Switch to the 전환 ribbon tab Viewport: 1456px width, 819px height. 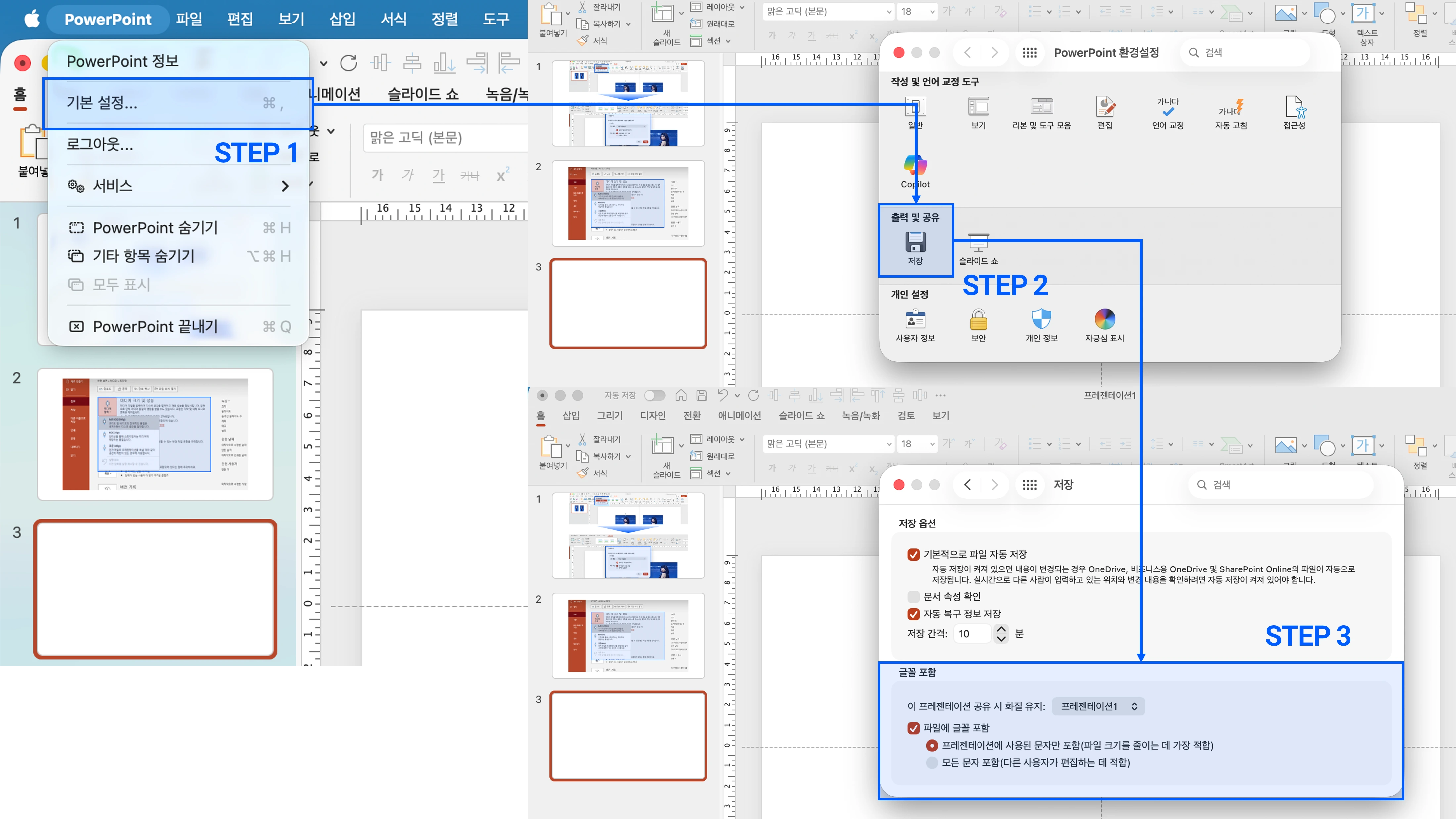[692, 416]
